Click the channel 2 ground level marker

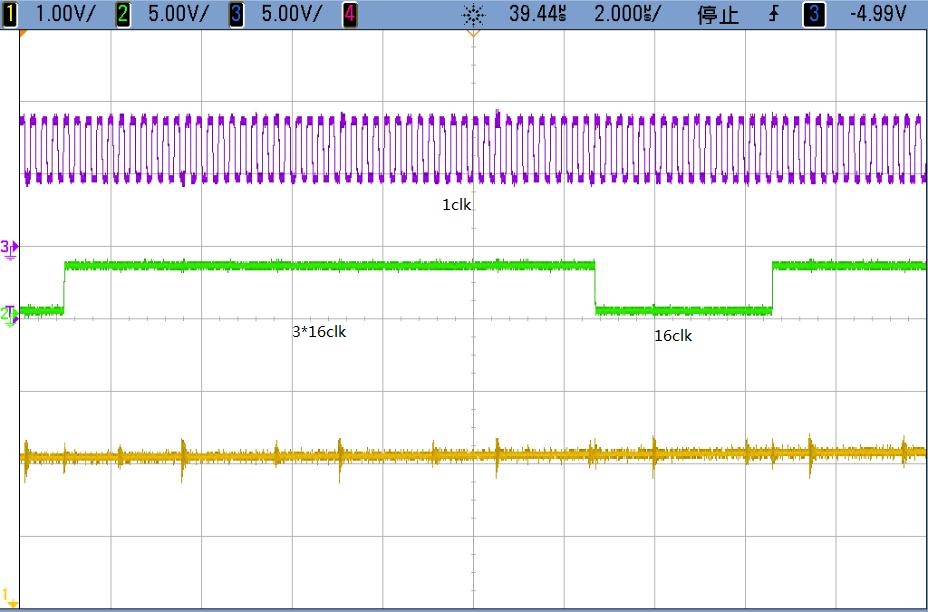click(x=9, y=315)
